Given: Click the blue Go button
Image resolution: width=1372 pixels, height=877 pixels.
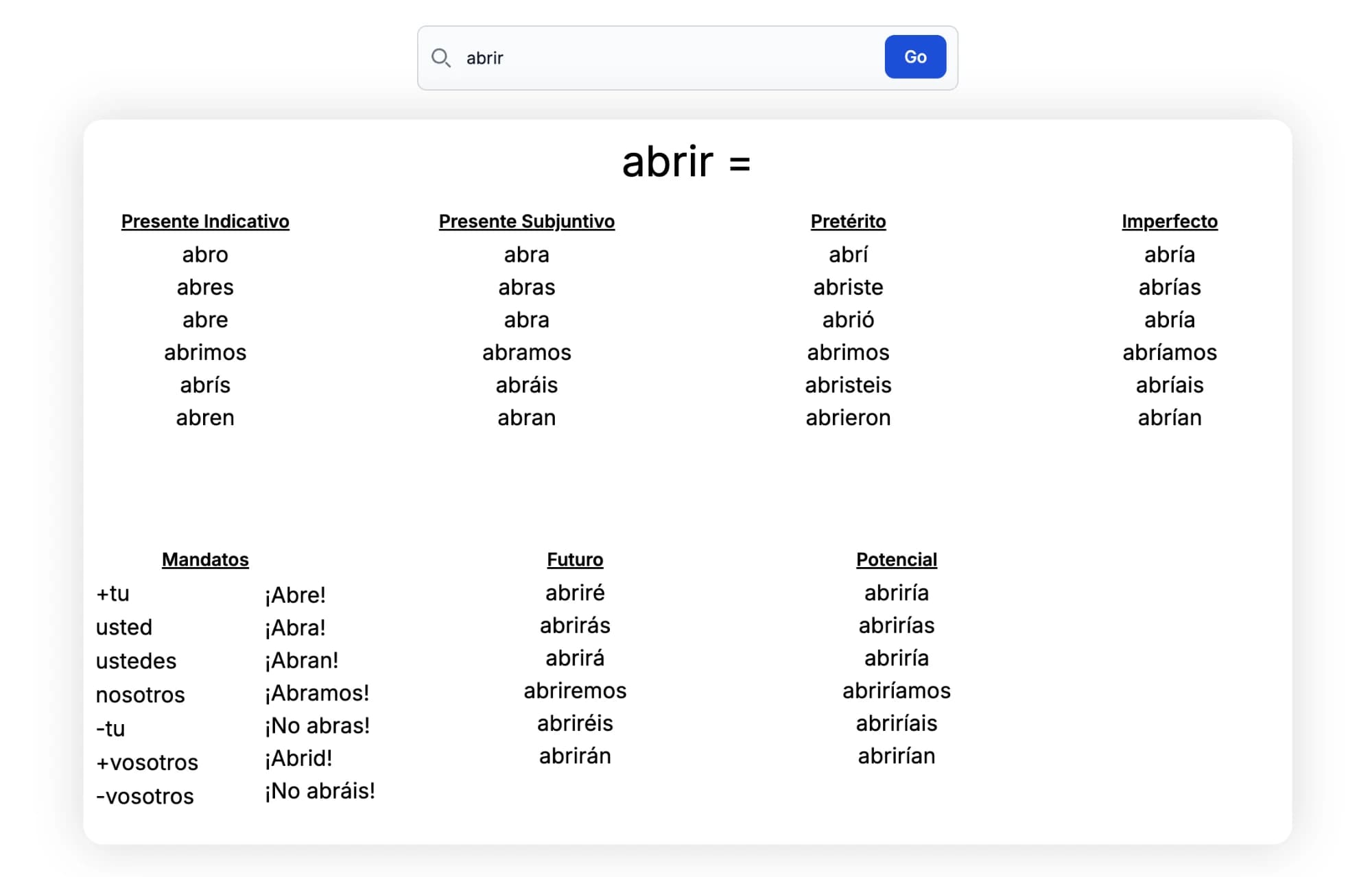Looking at the screenshot, I should coord(915,57).
